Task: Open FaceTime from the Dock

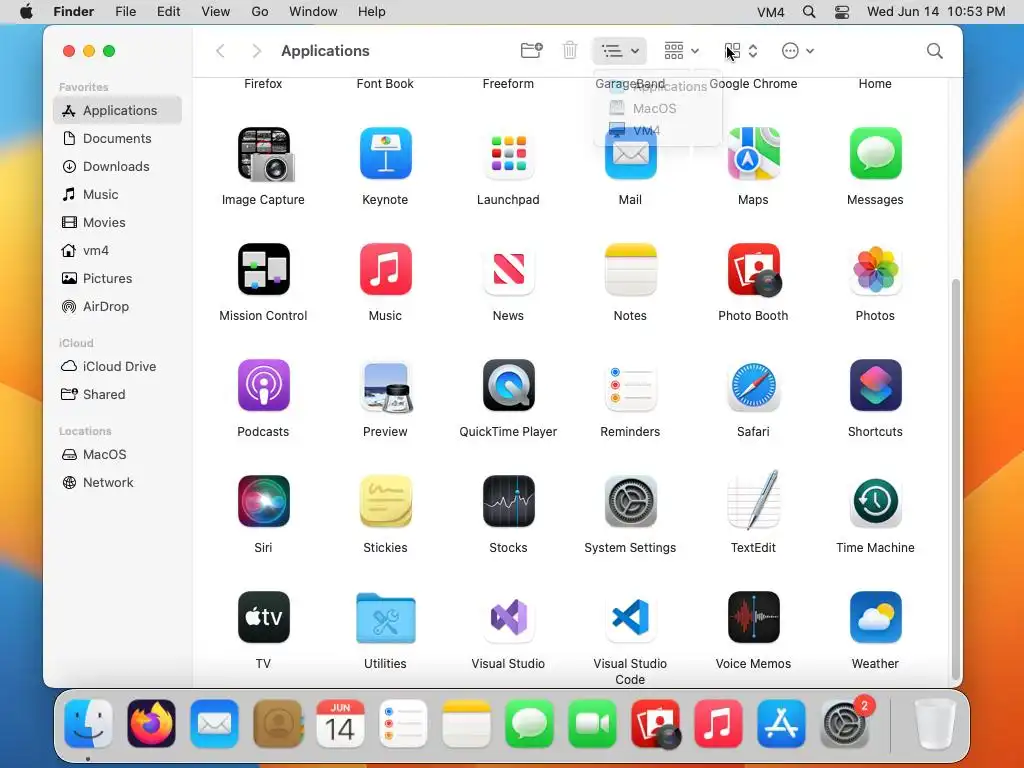Action: click(592, 724)
